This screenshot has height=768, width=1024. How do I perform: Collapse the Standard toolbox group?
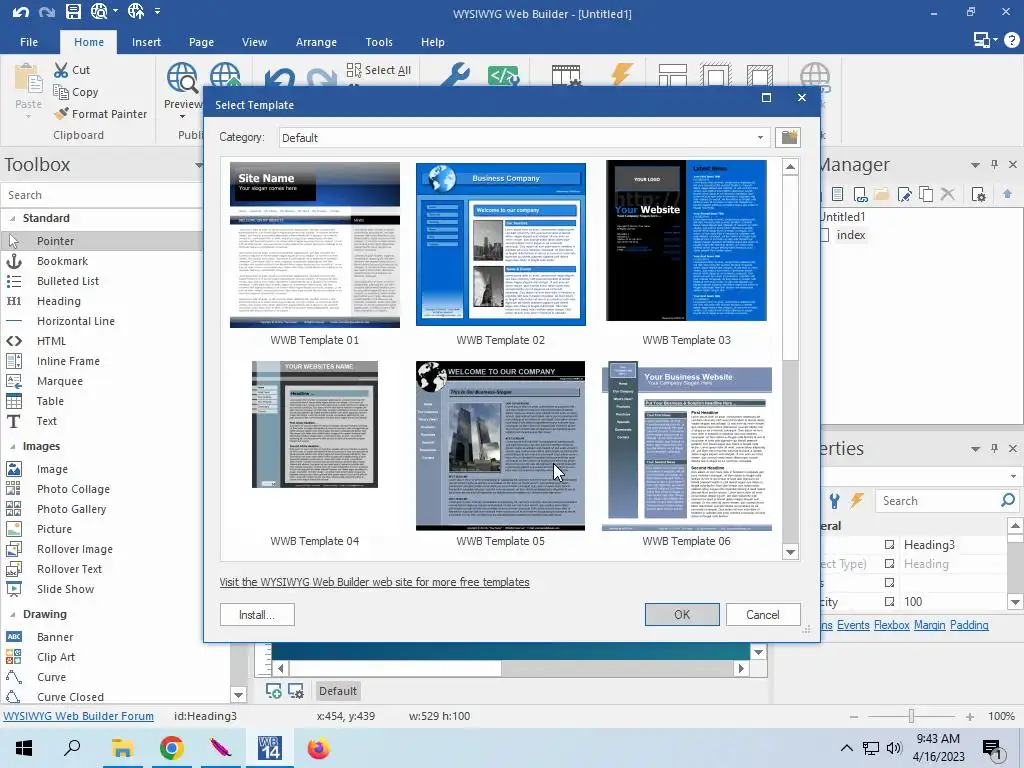(12, 218)
